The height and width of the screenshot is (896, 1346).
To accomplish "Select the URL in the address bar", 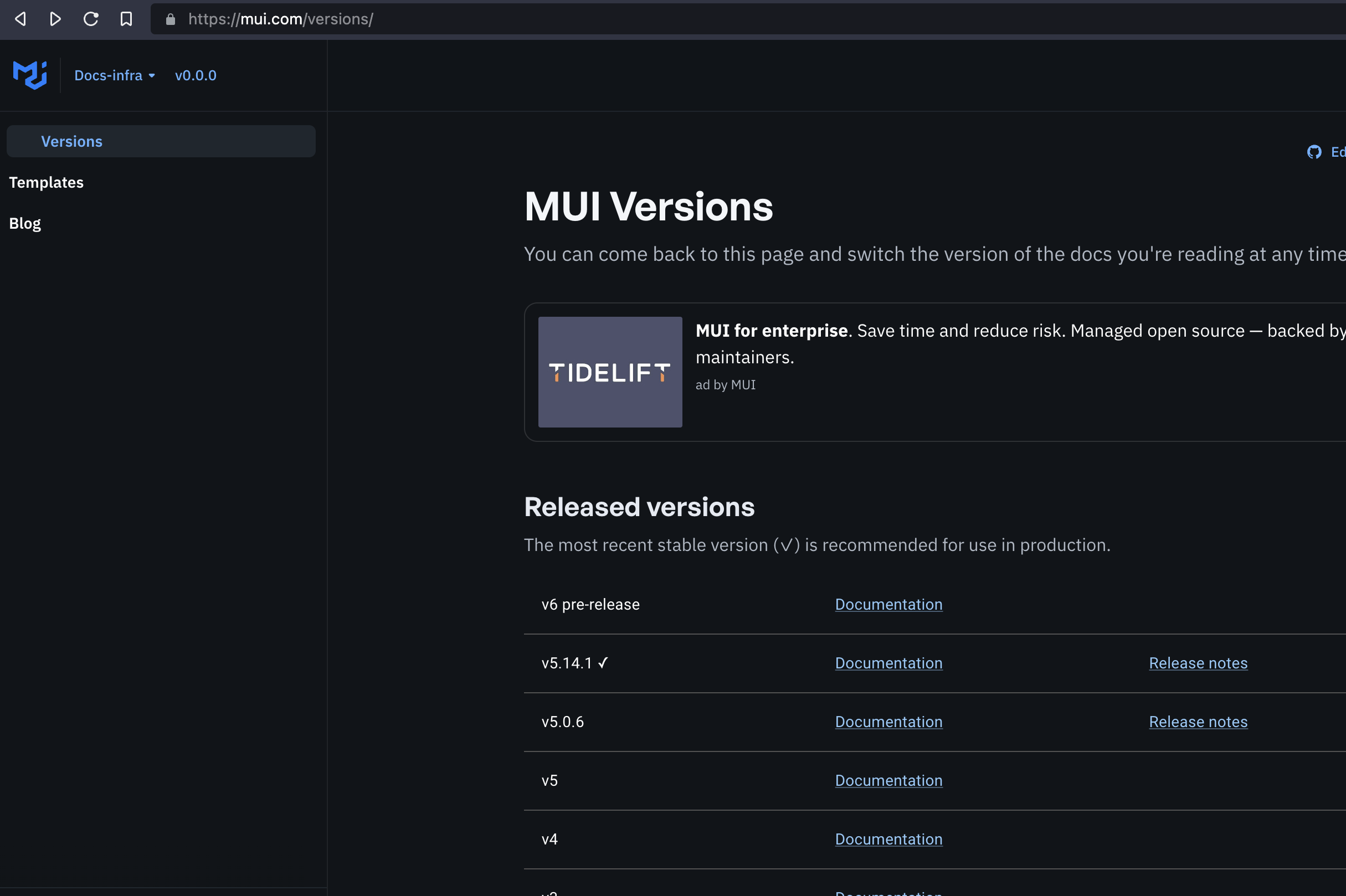I will coord(281,19).
